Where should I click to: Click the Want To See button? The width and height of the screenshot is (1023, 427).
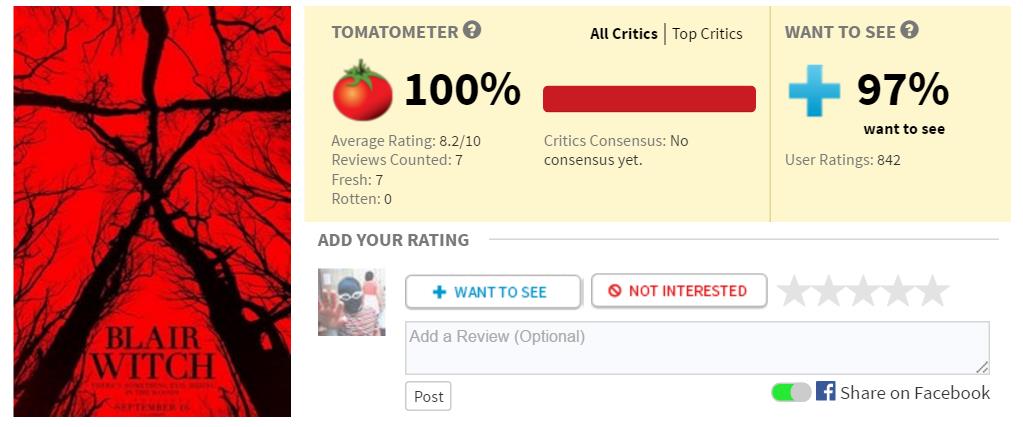tap(493, 291)
